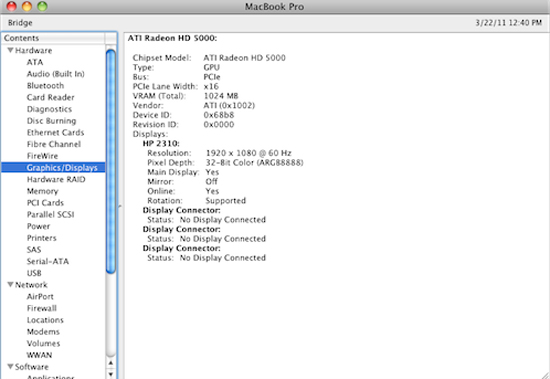Open Hardware RAID section
The image size is (550, 379).
[56, 179]
